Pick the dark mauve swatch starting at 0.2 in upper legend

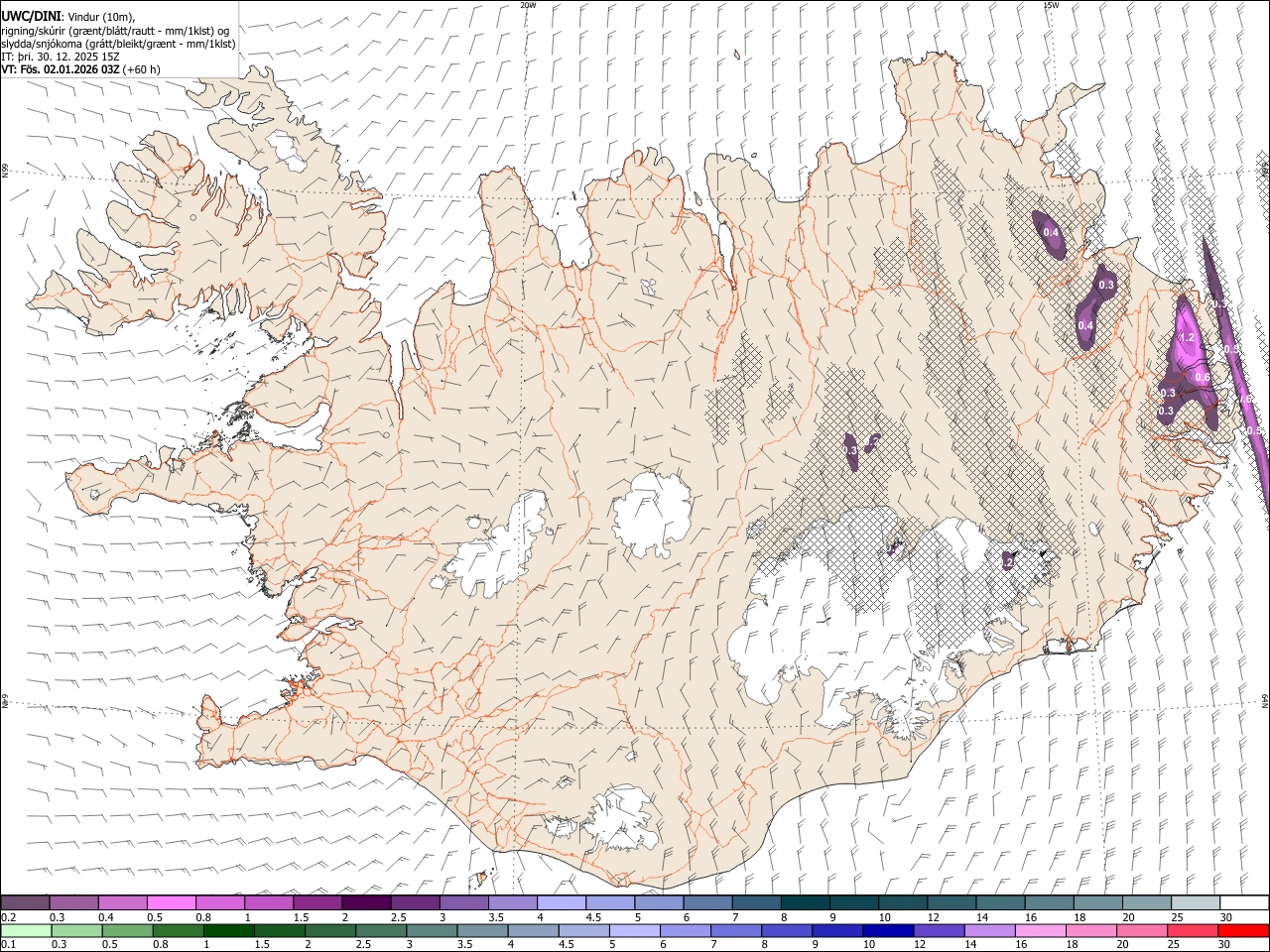coord(25,902)
